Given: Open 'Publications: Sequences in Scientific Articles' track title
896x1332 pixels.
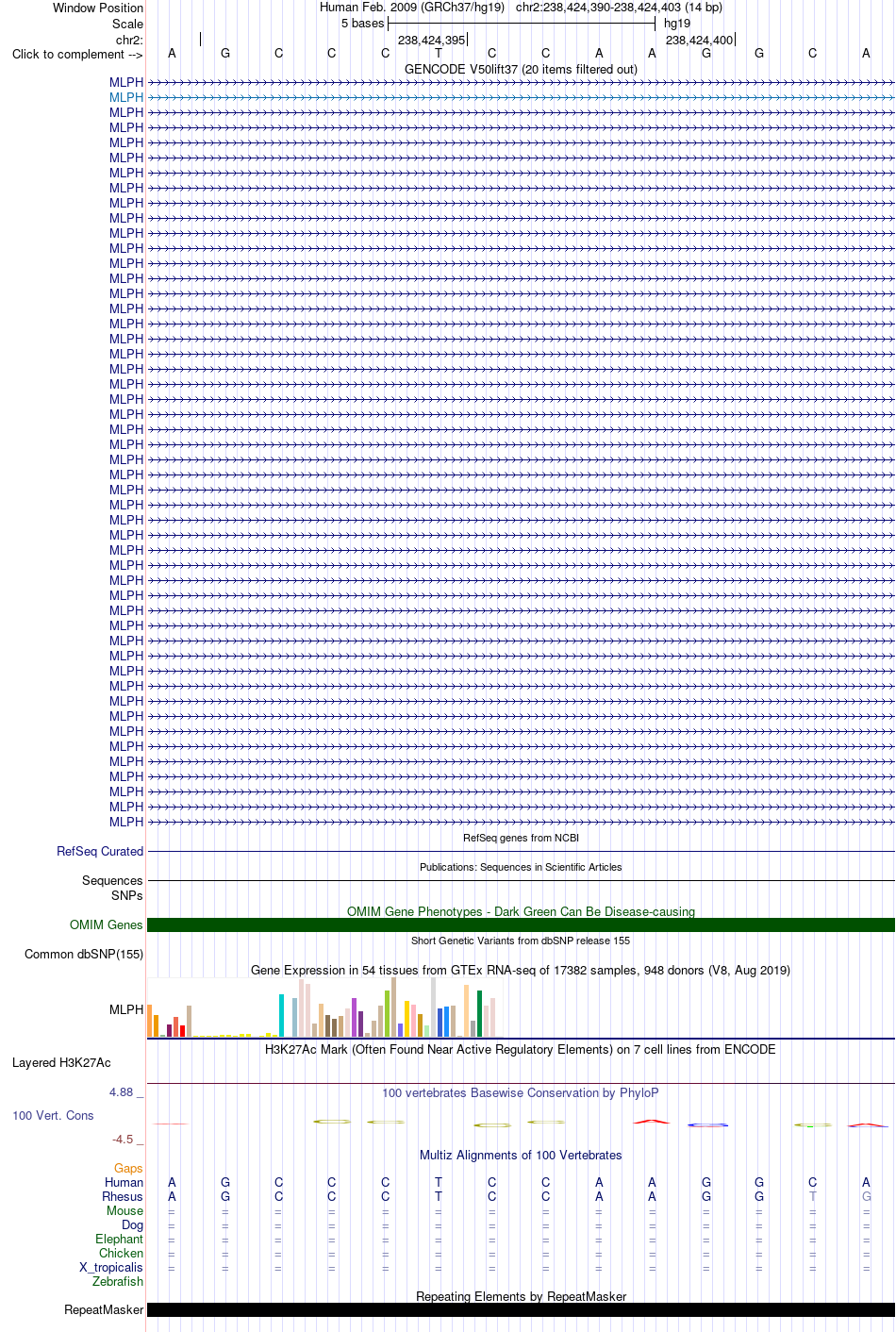Looking at the screenshot, I should (521, 867).
